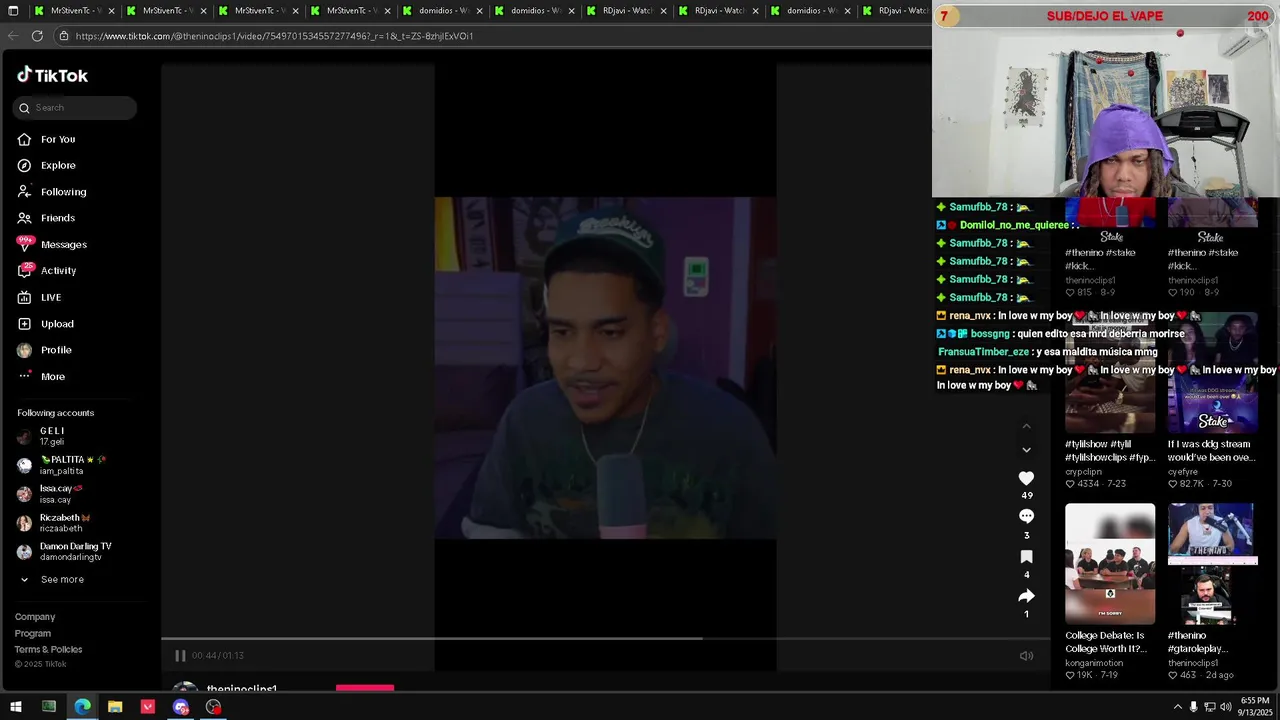Go to the previous video with the up arrow

pos(1026,426)
